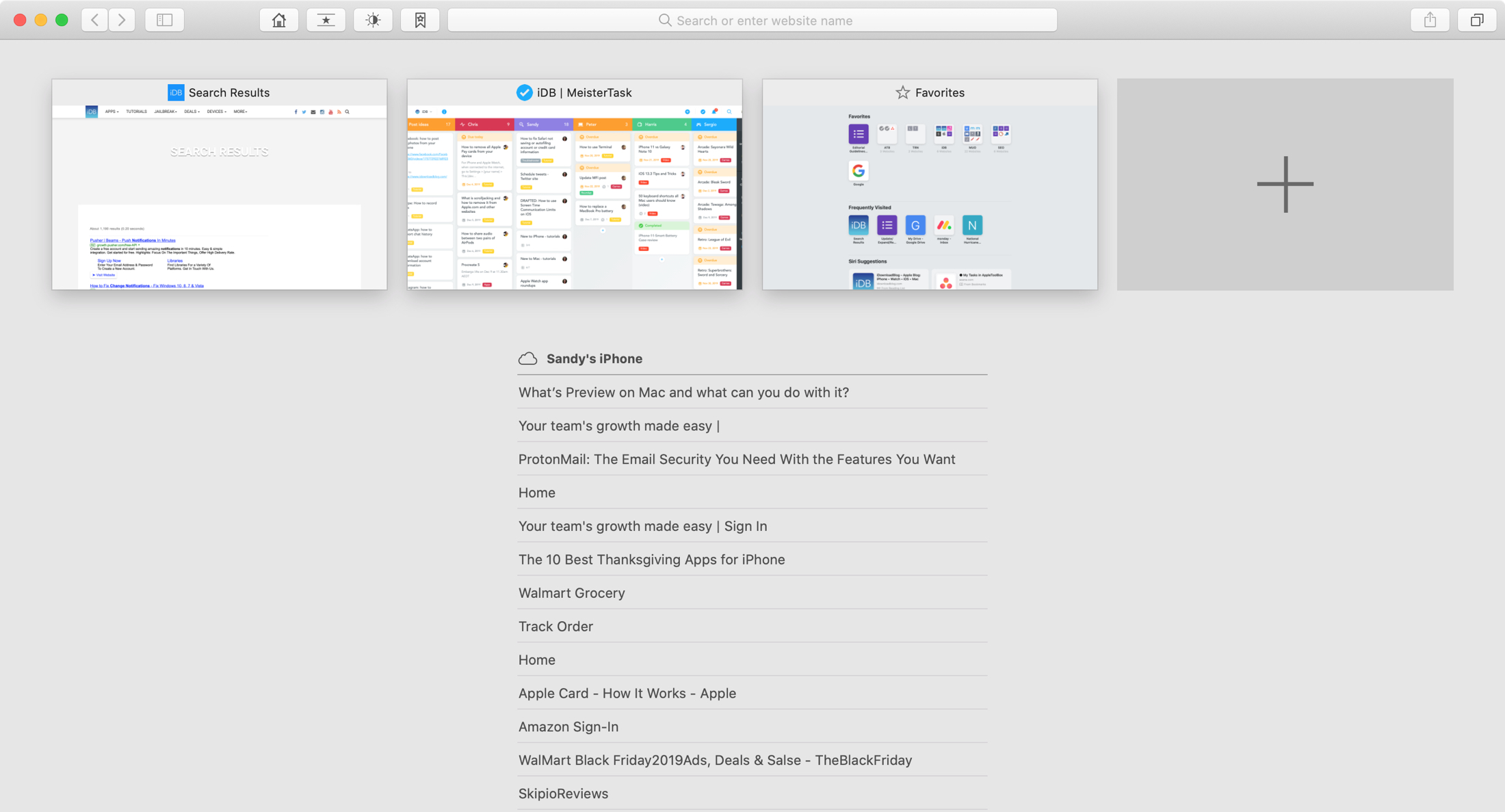Click the Sandy's iPhone heading
Screen dimensions: 1505x812
(594, 358)
